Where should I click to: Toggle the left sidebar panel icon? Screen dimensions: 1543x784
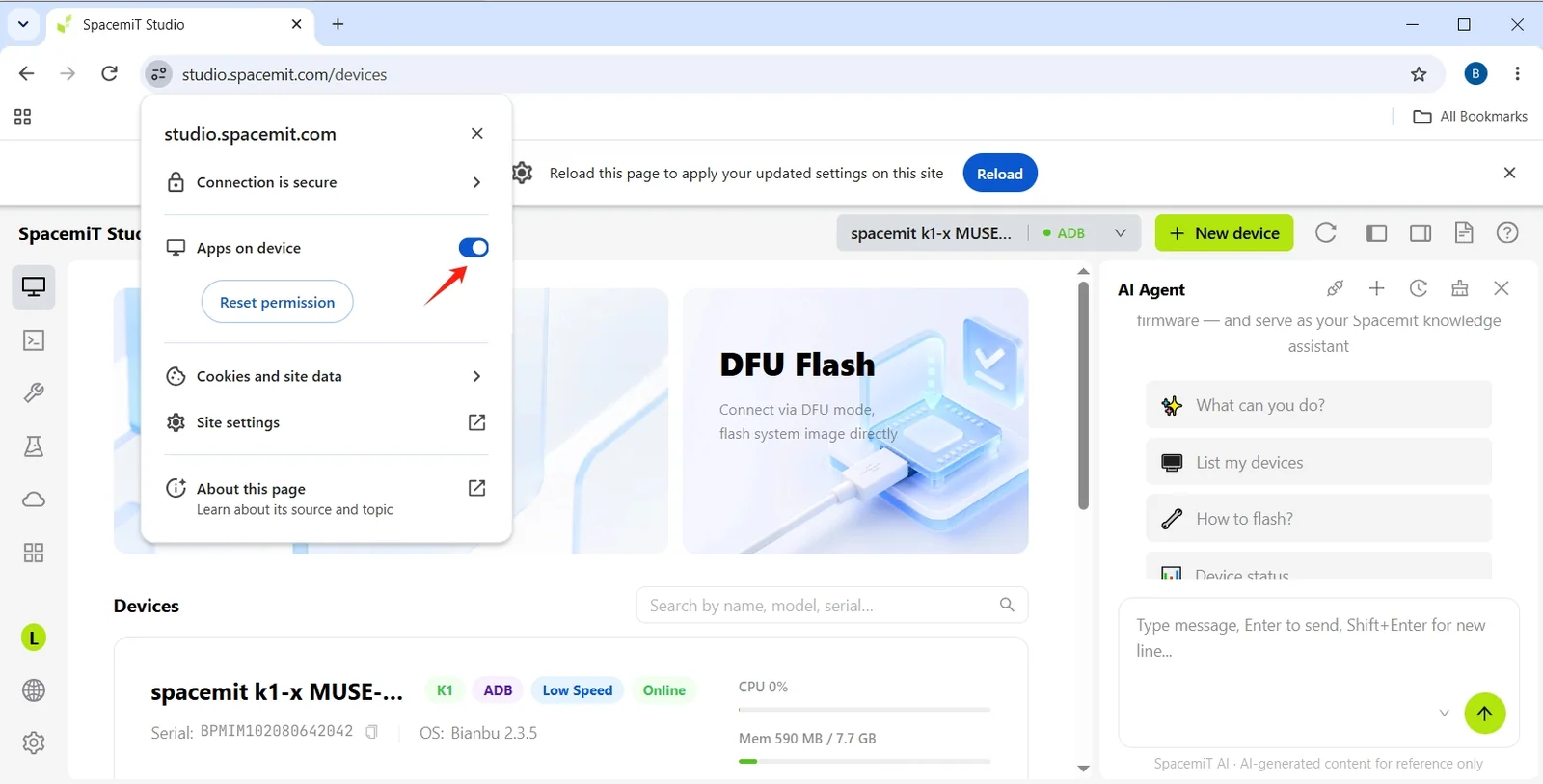click(1376, 232)
